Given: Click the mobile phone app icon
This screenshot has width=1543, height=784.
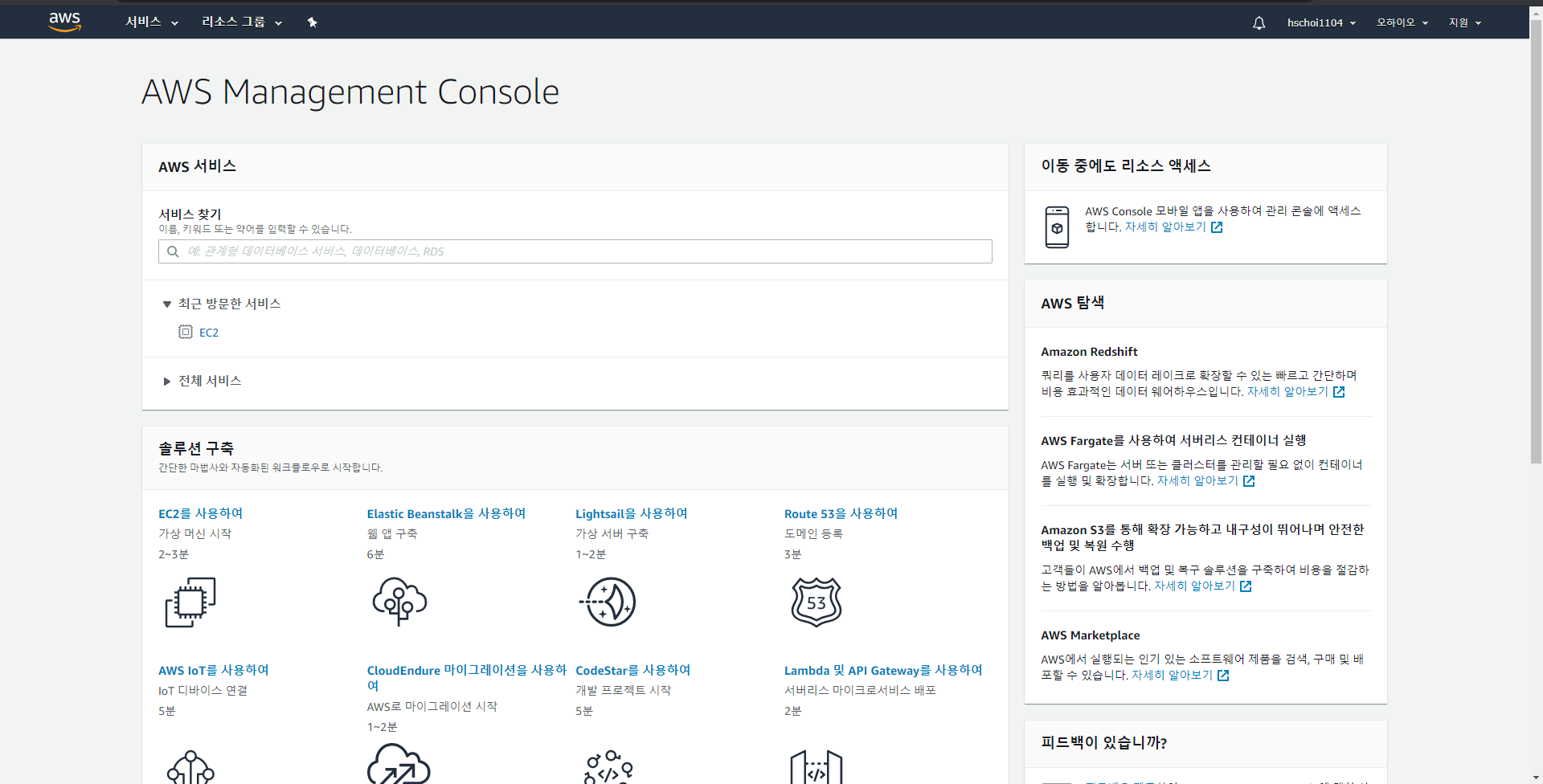Looking at the screenshot, I should click(x=1057, y=227).
